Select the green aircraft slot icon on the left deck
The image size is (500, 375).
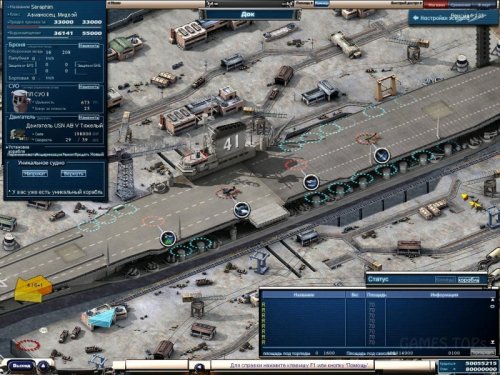tap(168, 239)
